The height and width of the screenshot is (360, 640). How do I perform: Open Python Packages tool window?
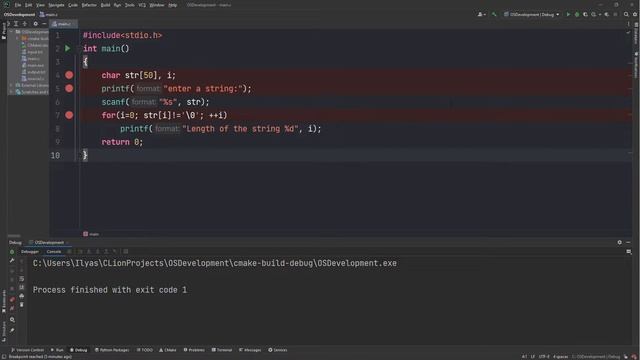[112, 350]
